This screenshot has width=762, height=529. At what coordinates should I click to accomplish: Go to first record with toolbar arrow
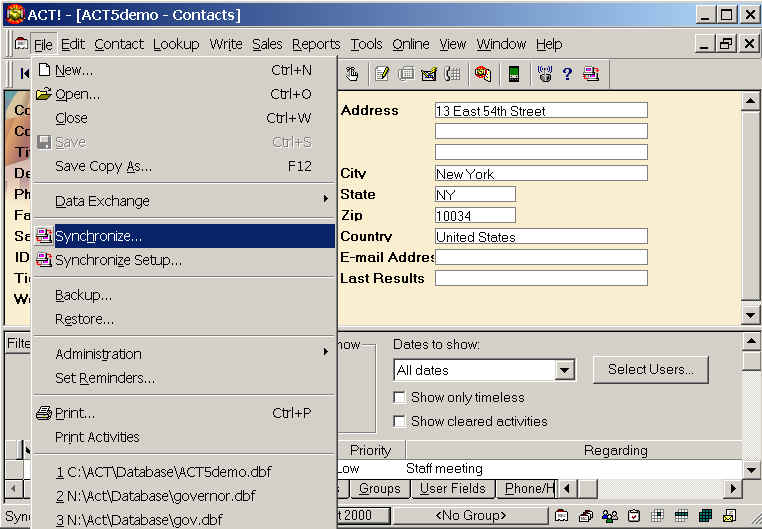click(x=24, y=73)
